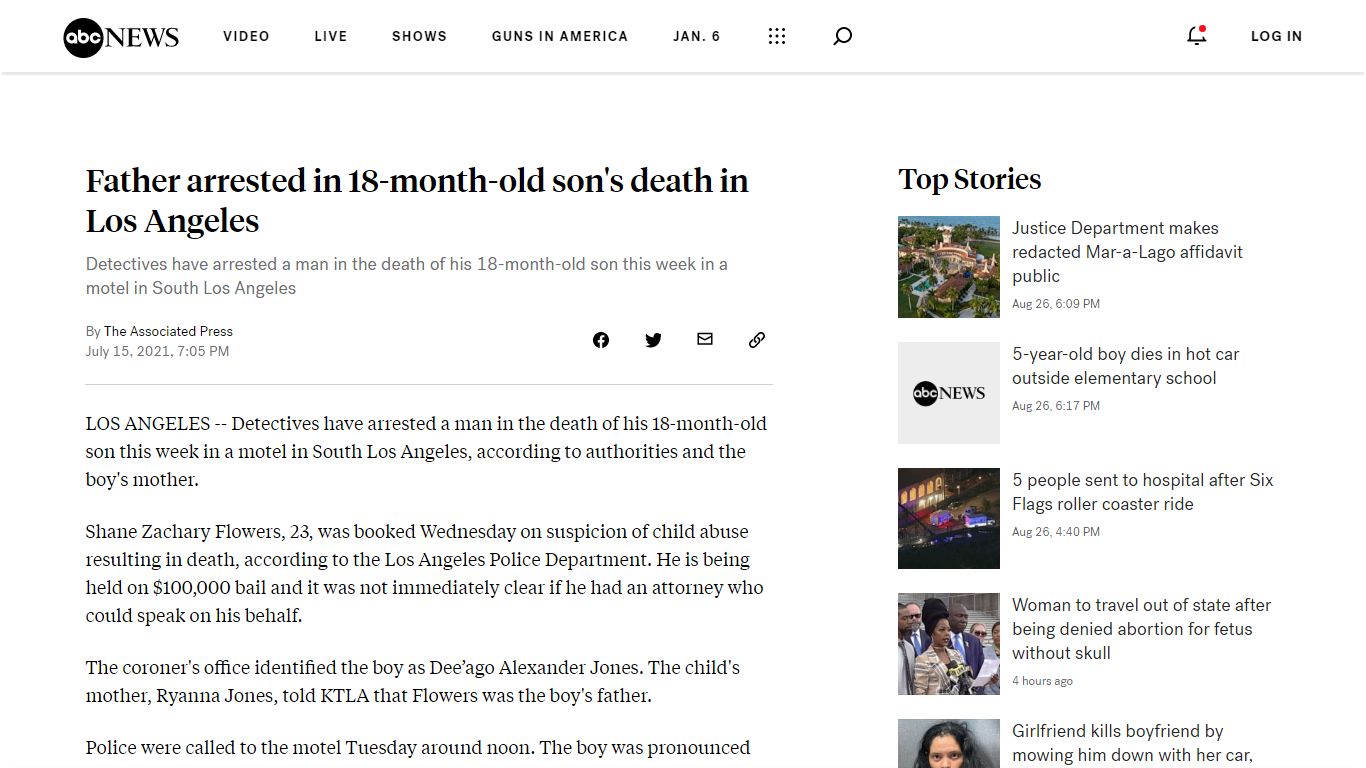Click the Mar-a-Lago aerial thumbnail
1366x768 pixels.
(949, 267)
